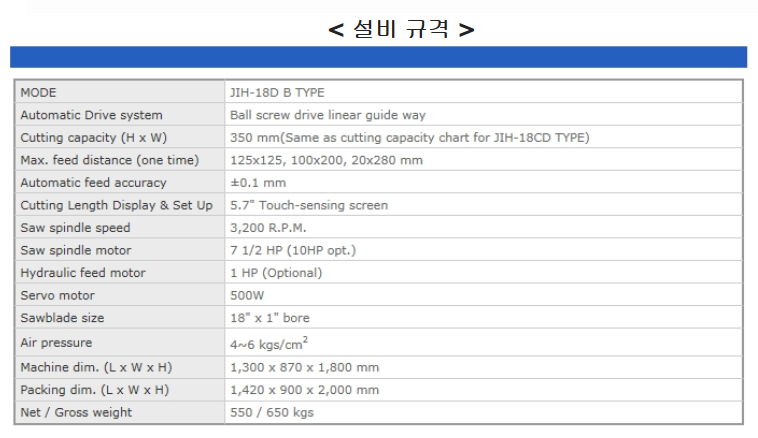Select the ±0.1 mm accuracy value
The height and width of the screenshot is (438, 758).
click(x=258, y=183)
